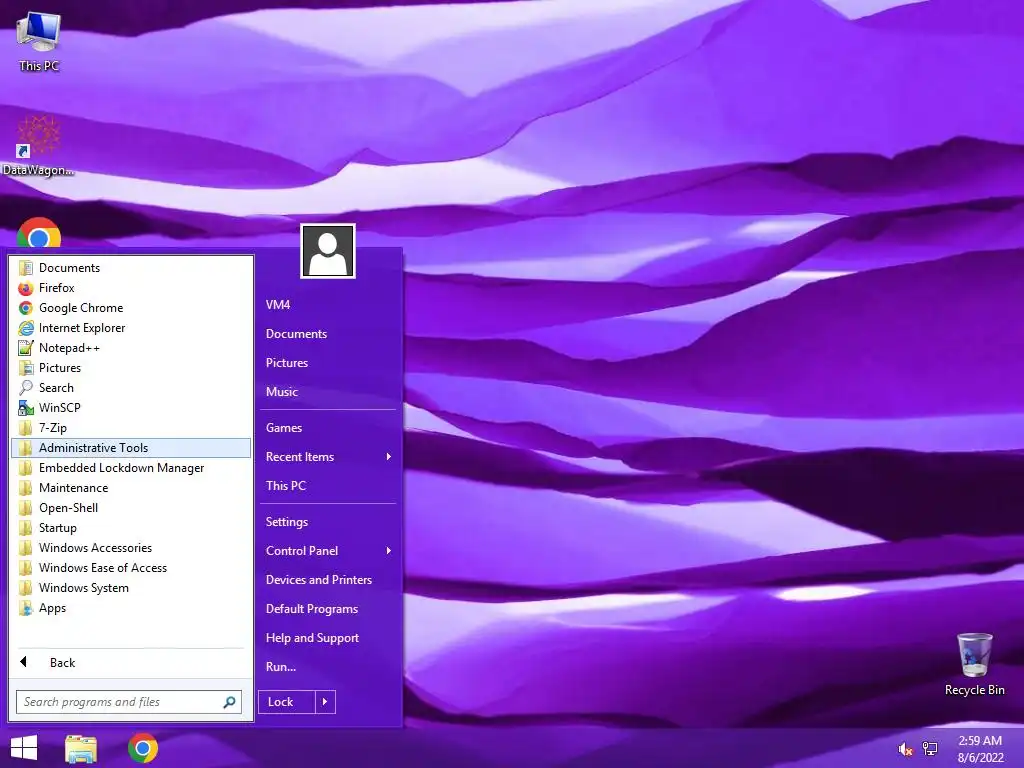Open Pictures in the right pane

328,363
